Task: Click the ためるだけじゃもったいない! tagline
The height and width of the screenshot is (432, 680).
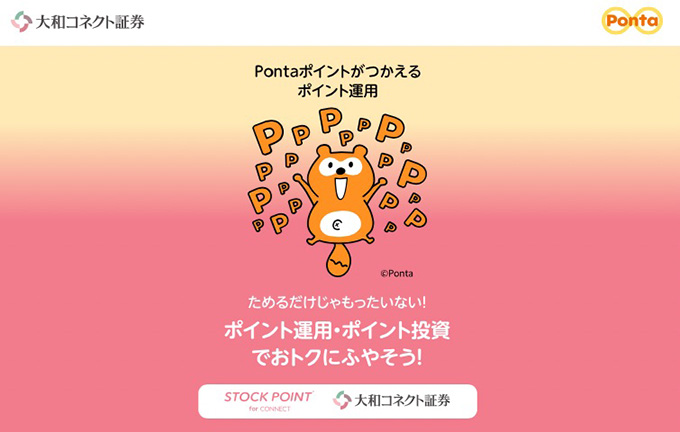Action: pos(337,302)
